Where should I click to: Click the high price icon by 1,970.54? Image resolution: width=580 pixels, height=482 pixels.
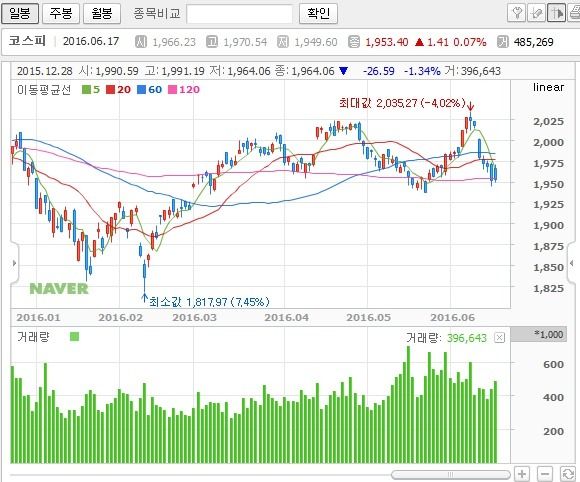(x=212, y=41)
